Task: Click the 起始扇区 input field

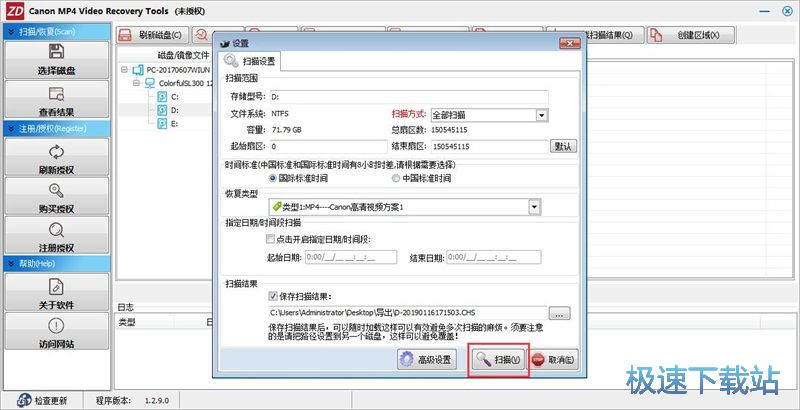Action: tap(328, 146)
